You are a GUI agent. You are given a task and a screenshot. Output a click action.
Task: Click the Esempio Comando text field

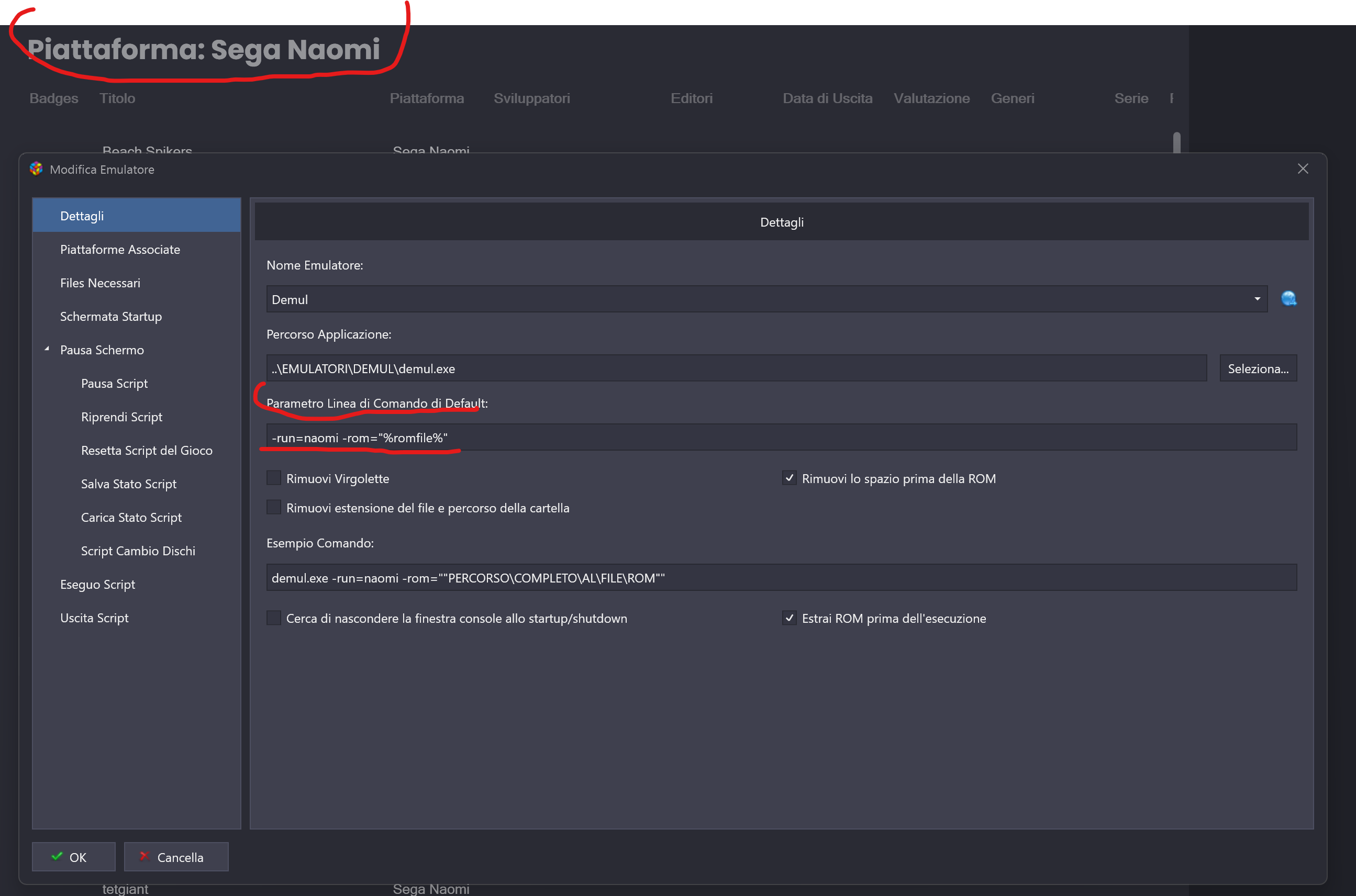tap(782, 578)
